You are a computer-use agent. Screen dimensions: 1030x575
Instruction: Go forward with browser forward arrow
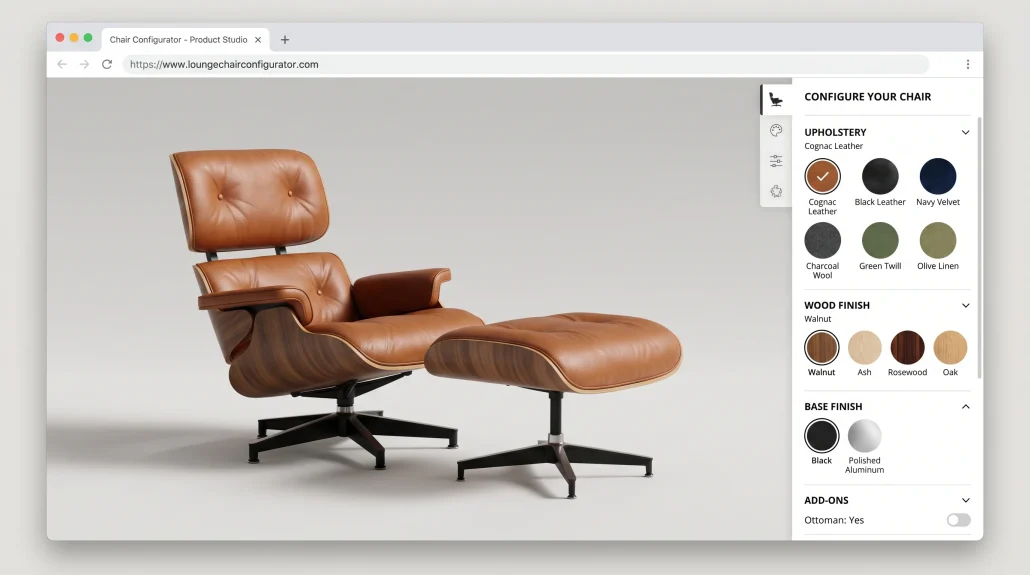84,64
